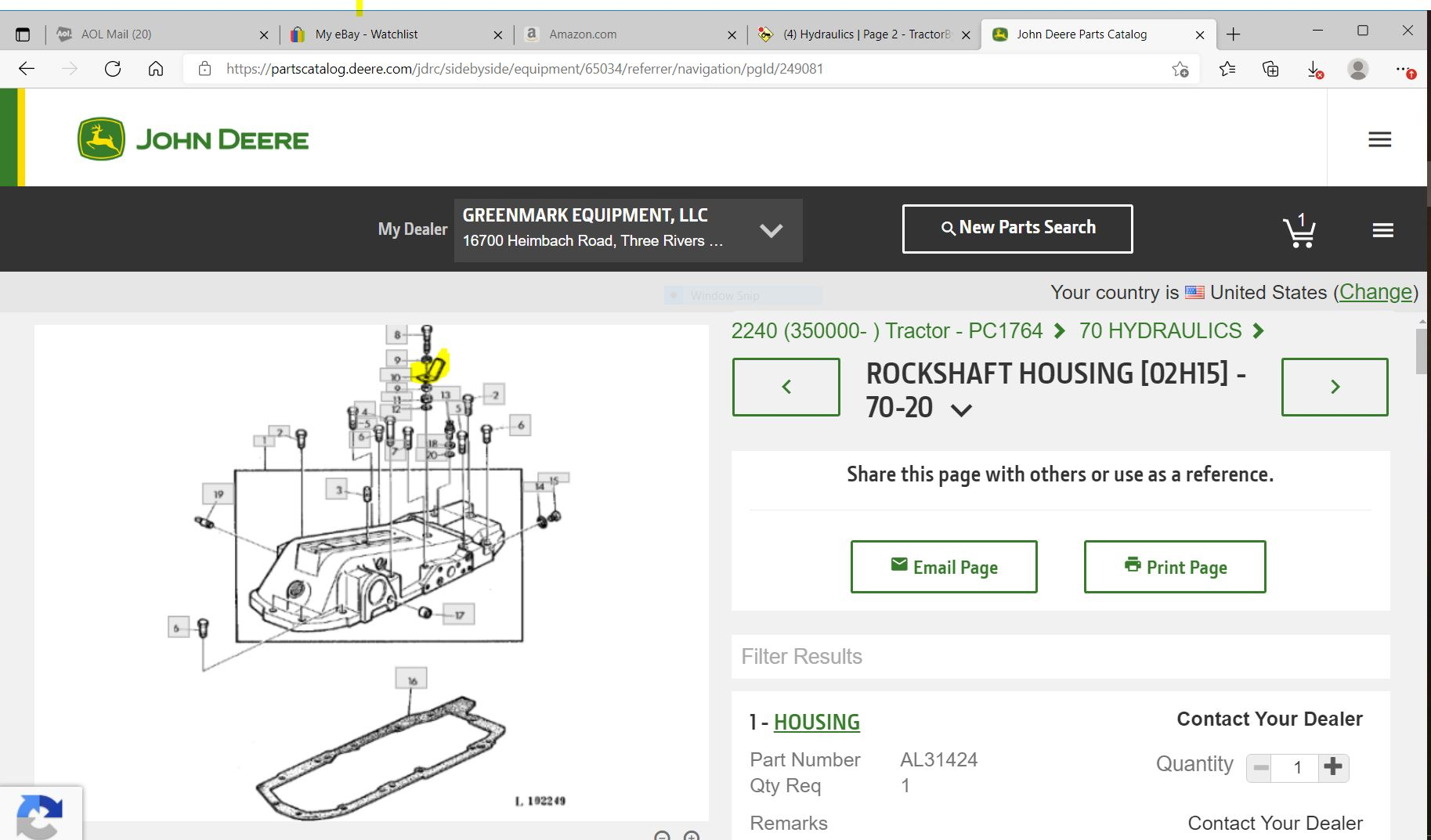
Task: Increase the HOUSING quantity with the plus button
Action: click(1333, 767)
